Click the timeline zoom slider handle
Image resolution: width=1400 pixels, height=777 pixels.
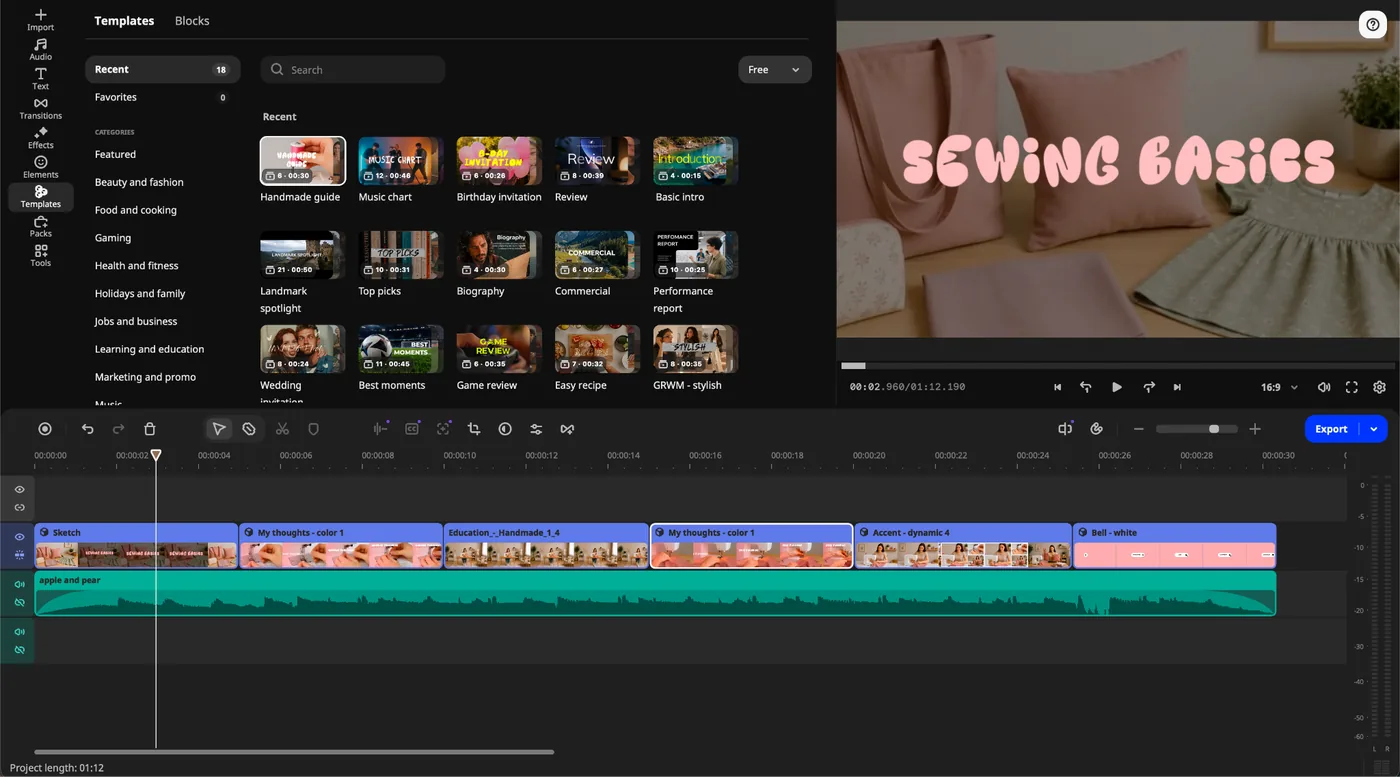pos(1214,429)
